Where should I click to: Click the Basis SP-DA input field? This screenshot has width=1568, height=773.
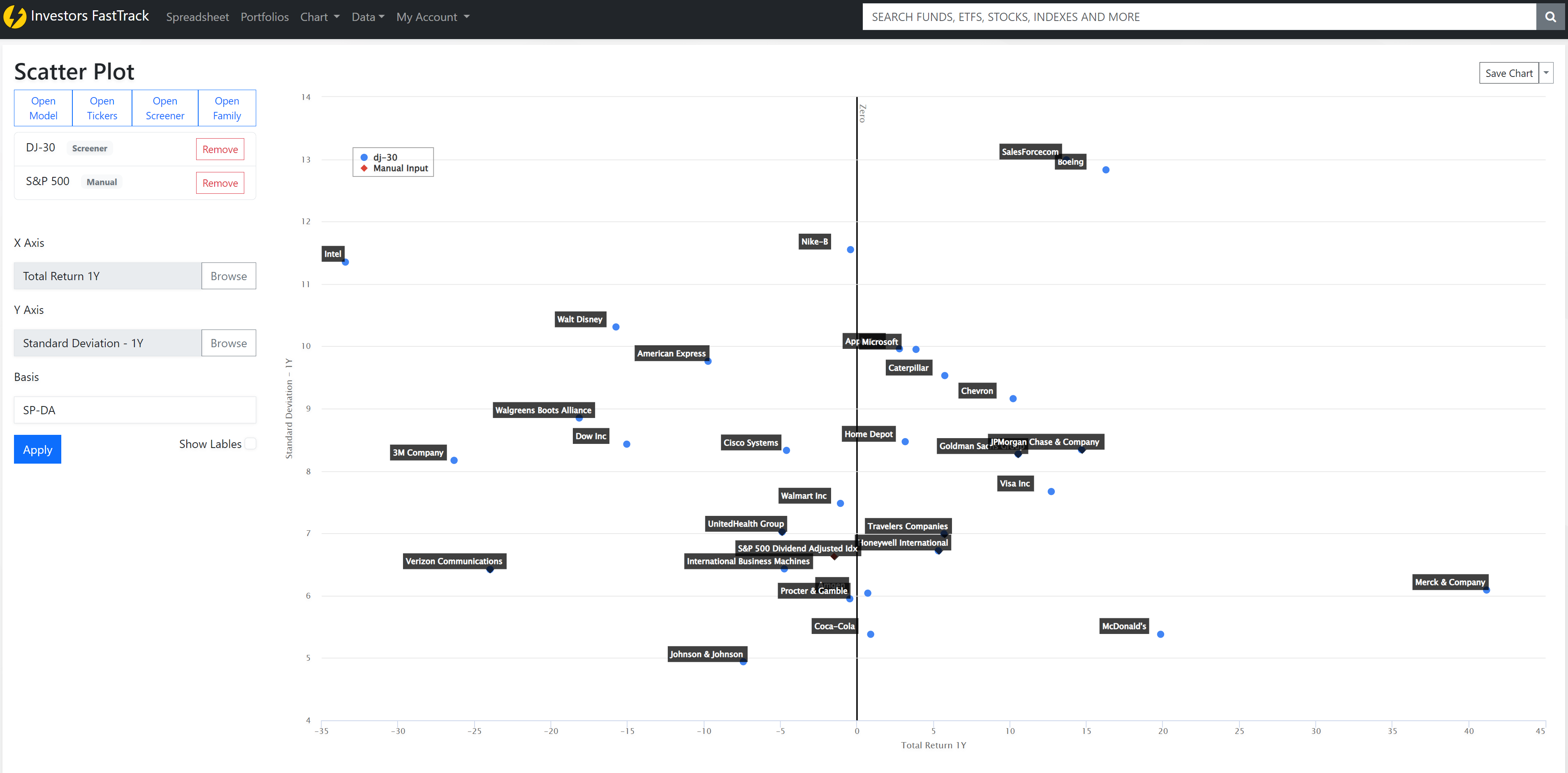pos(135,410)
